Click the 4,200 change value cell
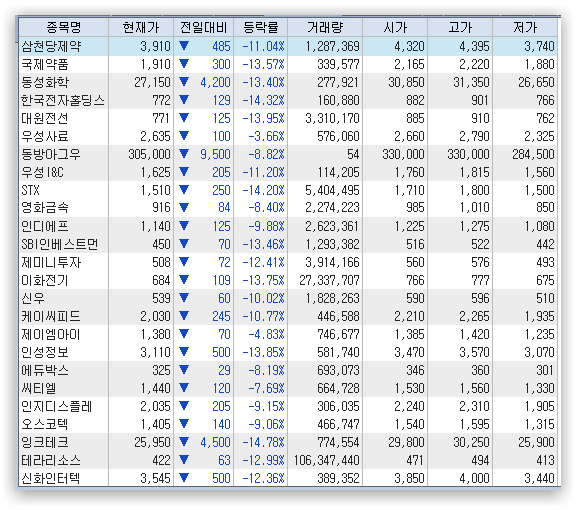This screenshot has width=576, height=510. tap(215, 82)
